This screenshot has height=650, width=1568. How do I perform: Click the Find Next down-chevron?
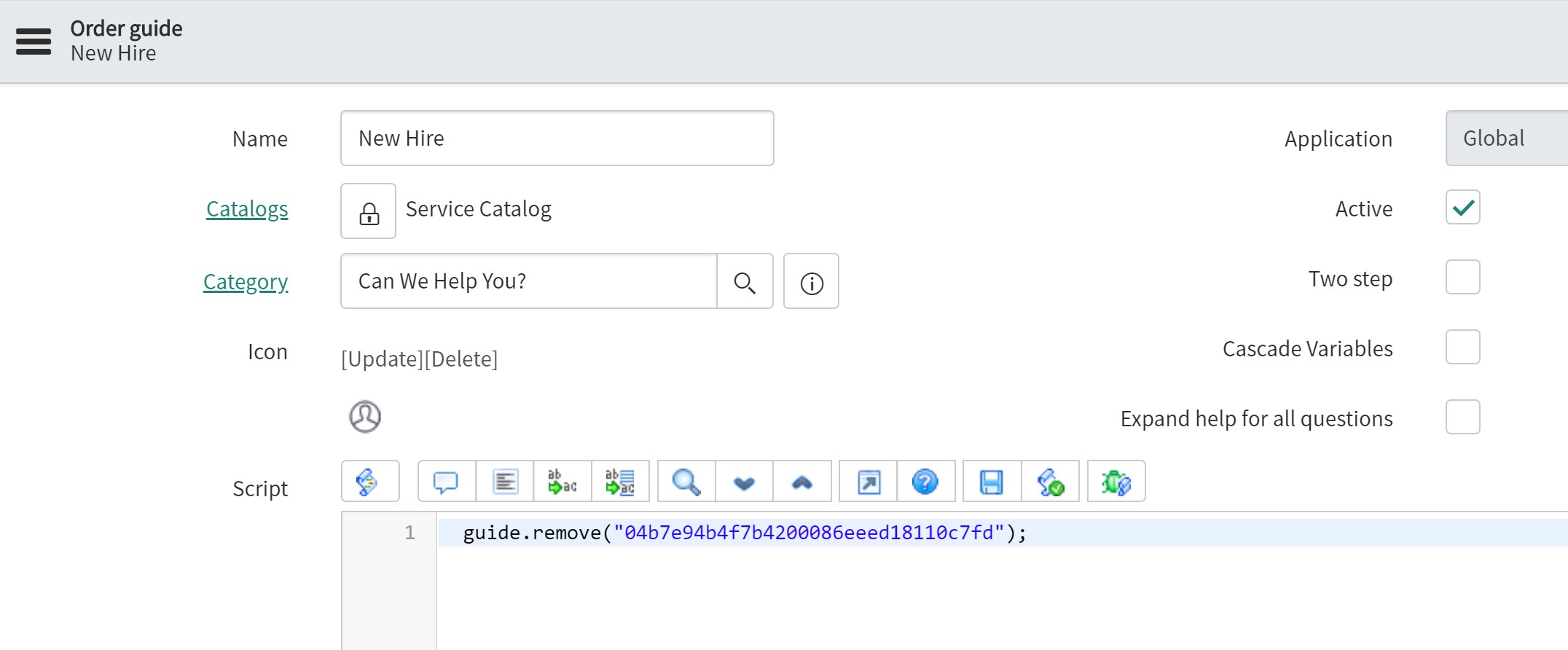(744, 482)
